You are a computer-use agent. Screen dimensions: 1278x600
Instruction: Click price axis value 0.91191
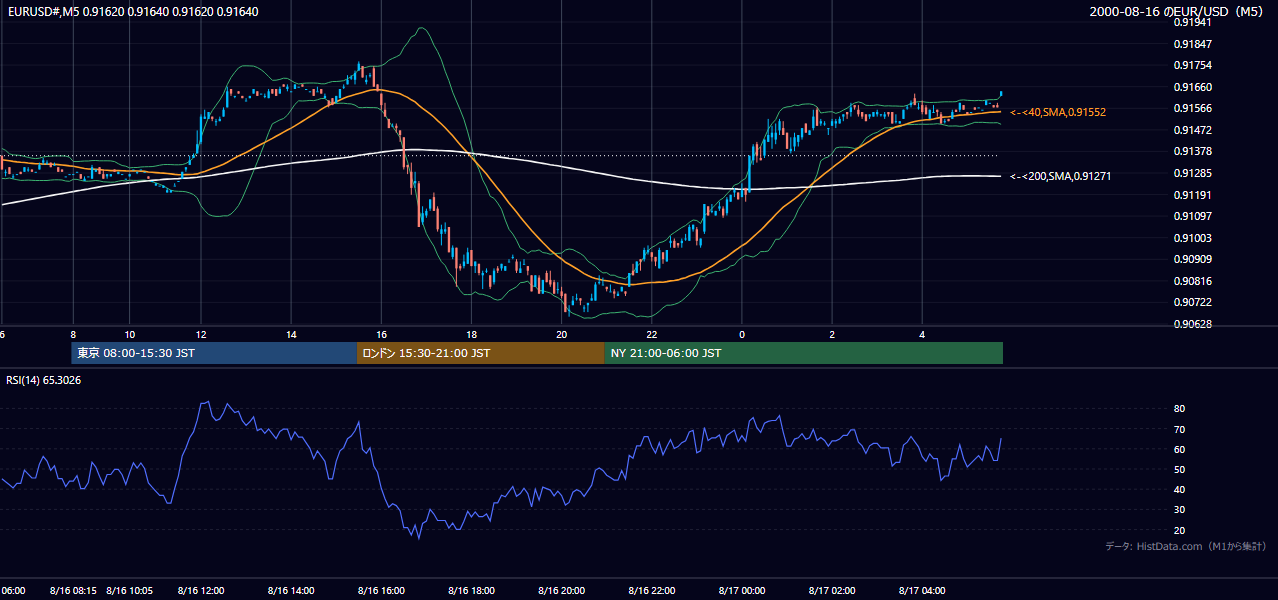1192,195
